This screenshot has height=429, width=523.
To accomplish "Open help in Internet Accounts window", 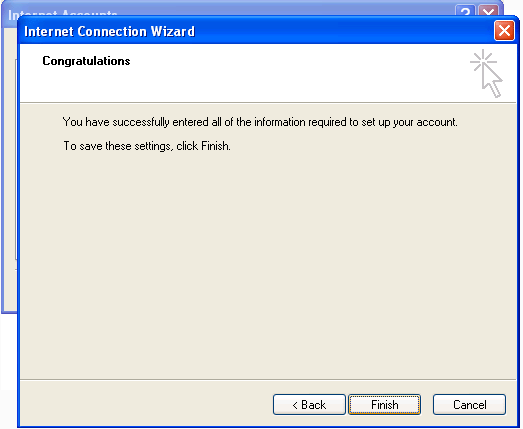I will [x=465, y=11].
